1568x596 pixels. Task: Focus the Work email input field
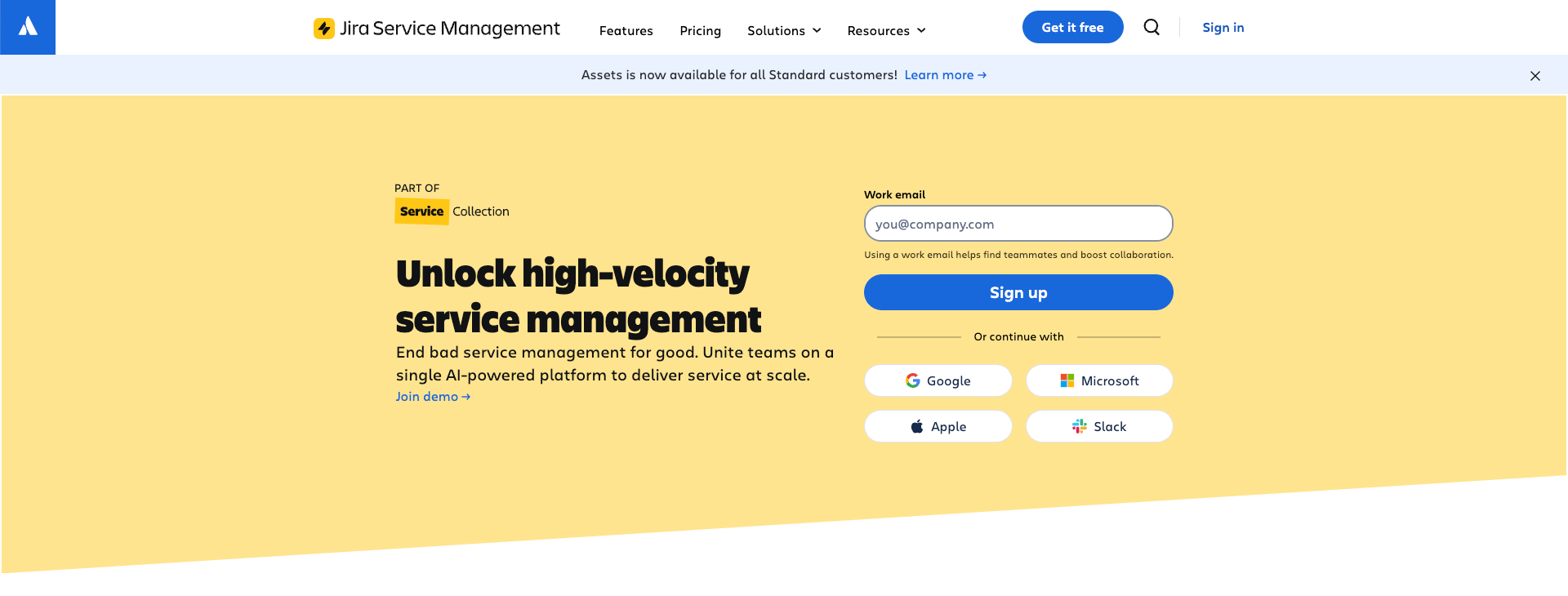point(1018,224)
